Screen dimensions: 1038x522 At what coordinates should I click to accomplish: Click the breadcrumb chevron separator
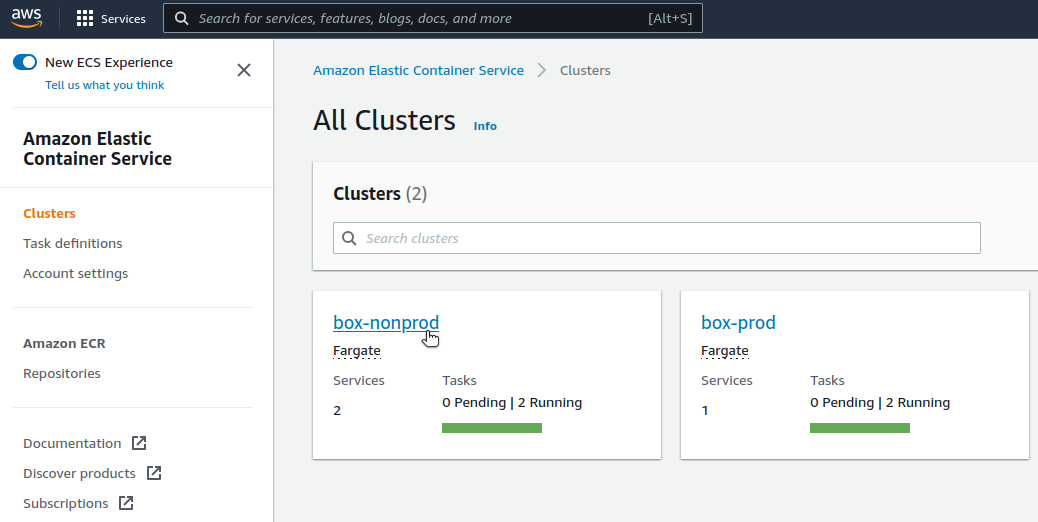click(x=542, y=70)
